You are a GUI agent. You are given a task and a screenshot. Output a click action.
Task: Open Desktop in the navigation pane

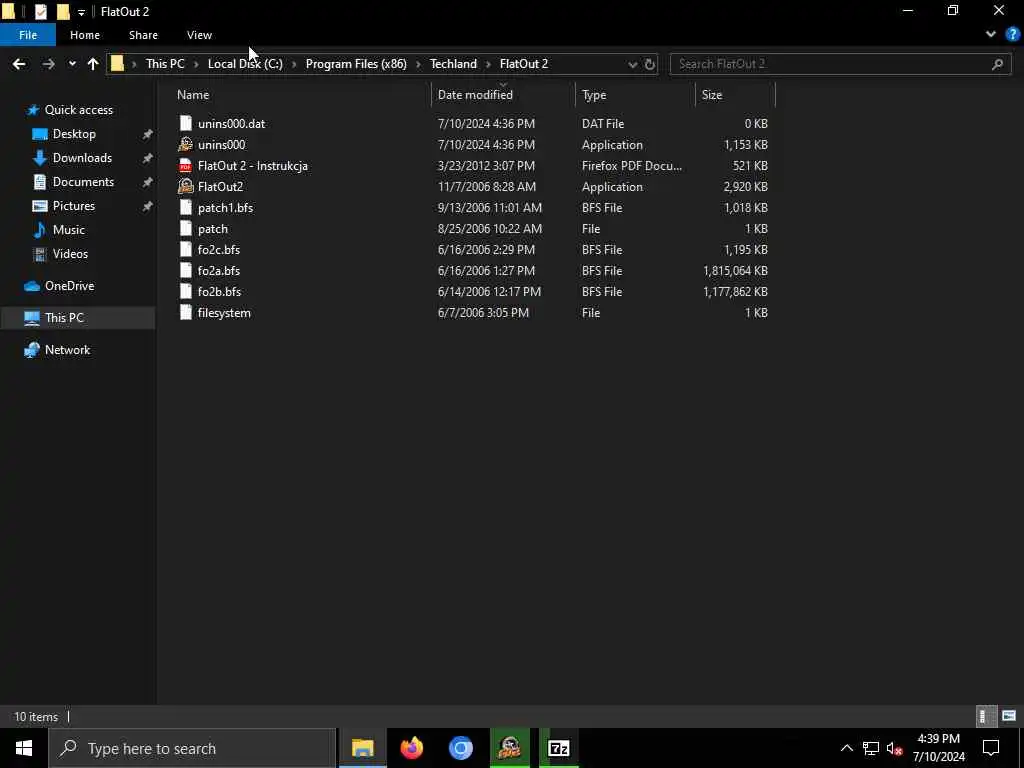coord(74,134)
